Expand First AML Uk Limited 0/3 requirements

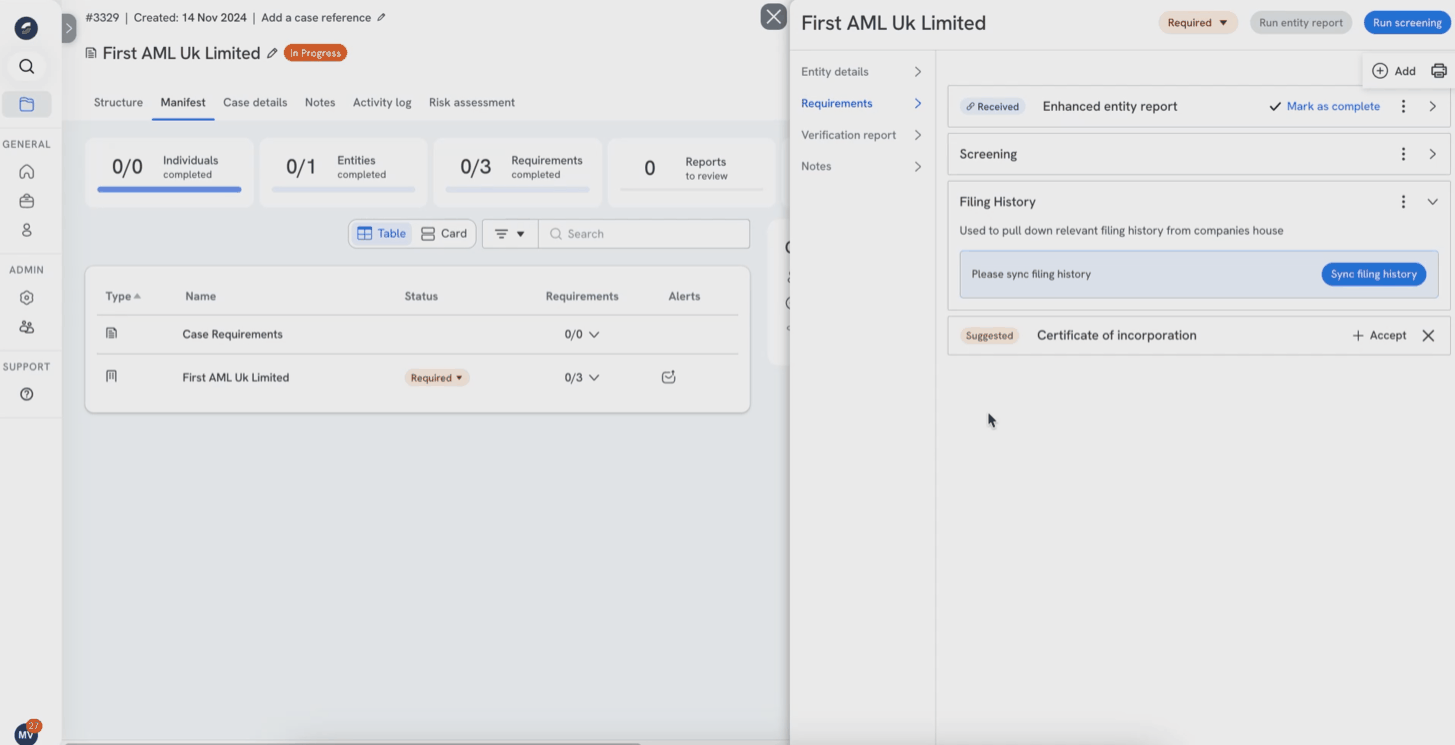coord(594,378)
